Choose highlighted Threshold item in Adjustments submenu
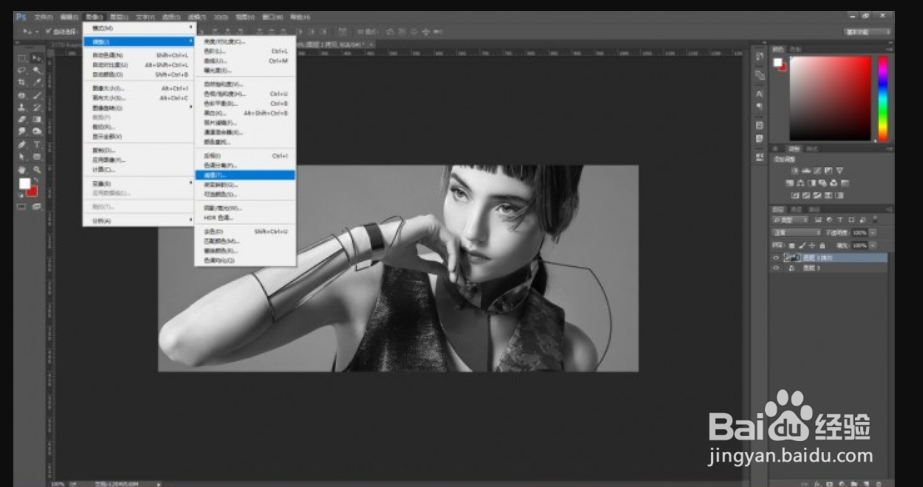Screen dimensions: 923x487 [245, 175]
